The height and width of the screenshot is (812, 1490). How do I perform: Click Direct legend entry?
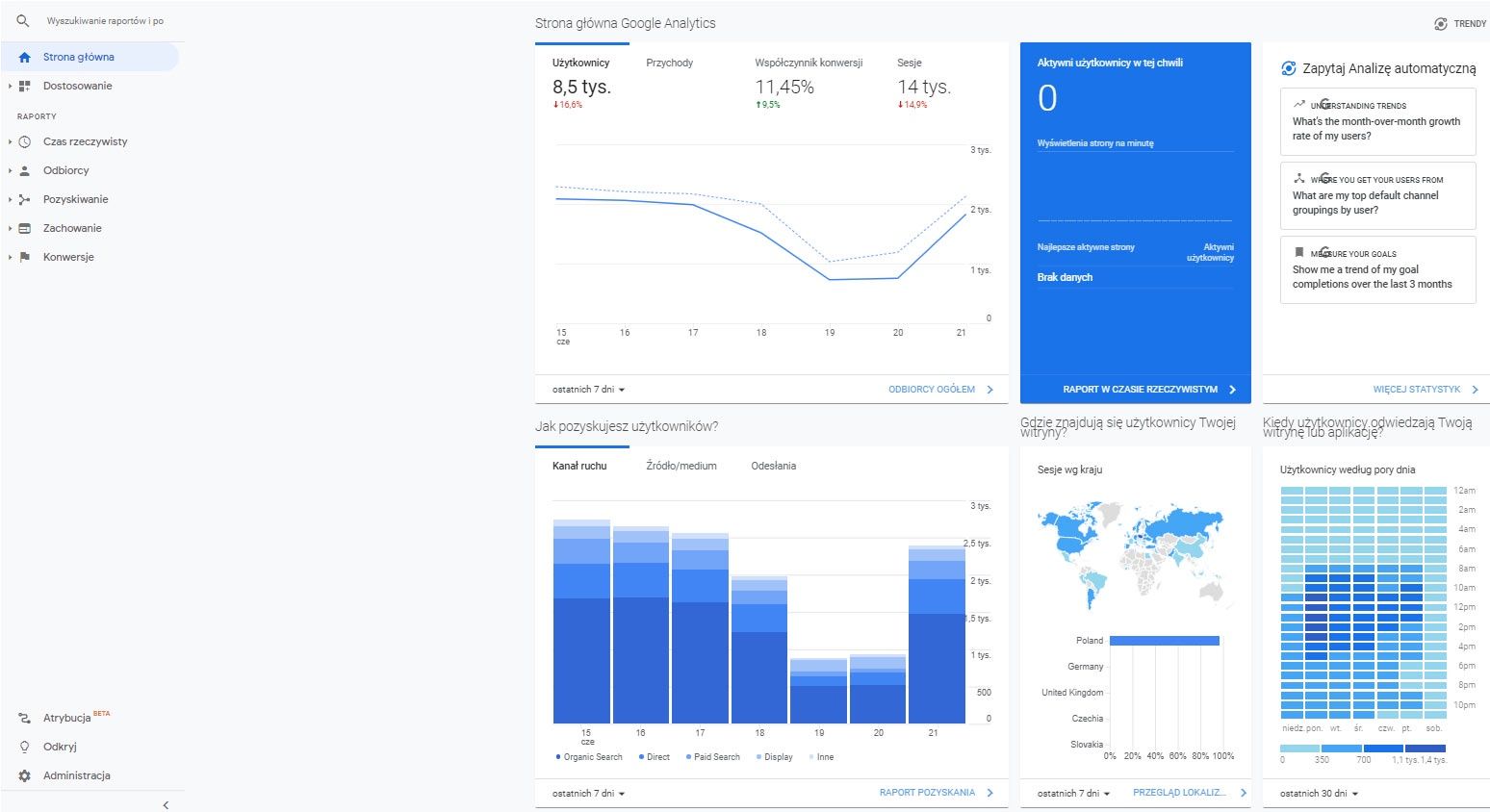655,757
